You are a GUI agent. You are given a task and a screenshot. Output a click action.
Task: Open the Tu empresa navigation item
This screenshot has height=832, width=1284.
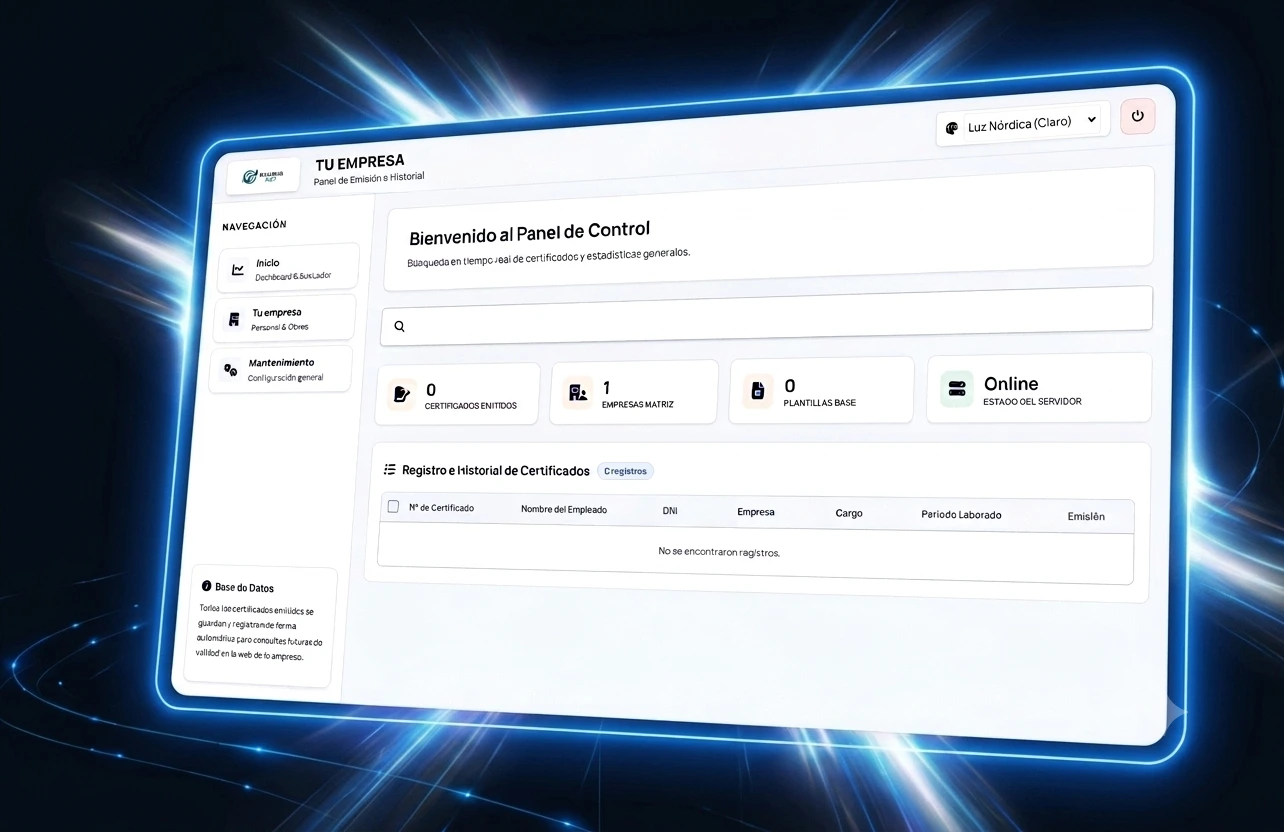click(285, 318)
